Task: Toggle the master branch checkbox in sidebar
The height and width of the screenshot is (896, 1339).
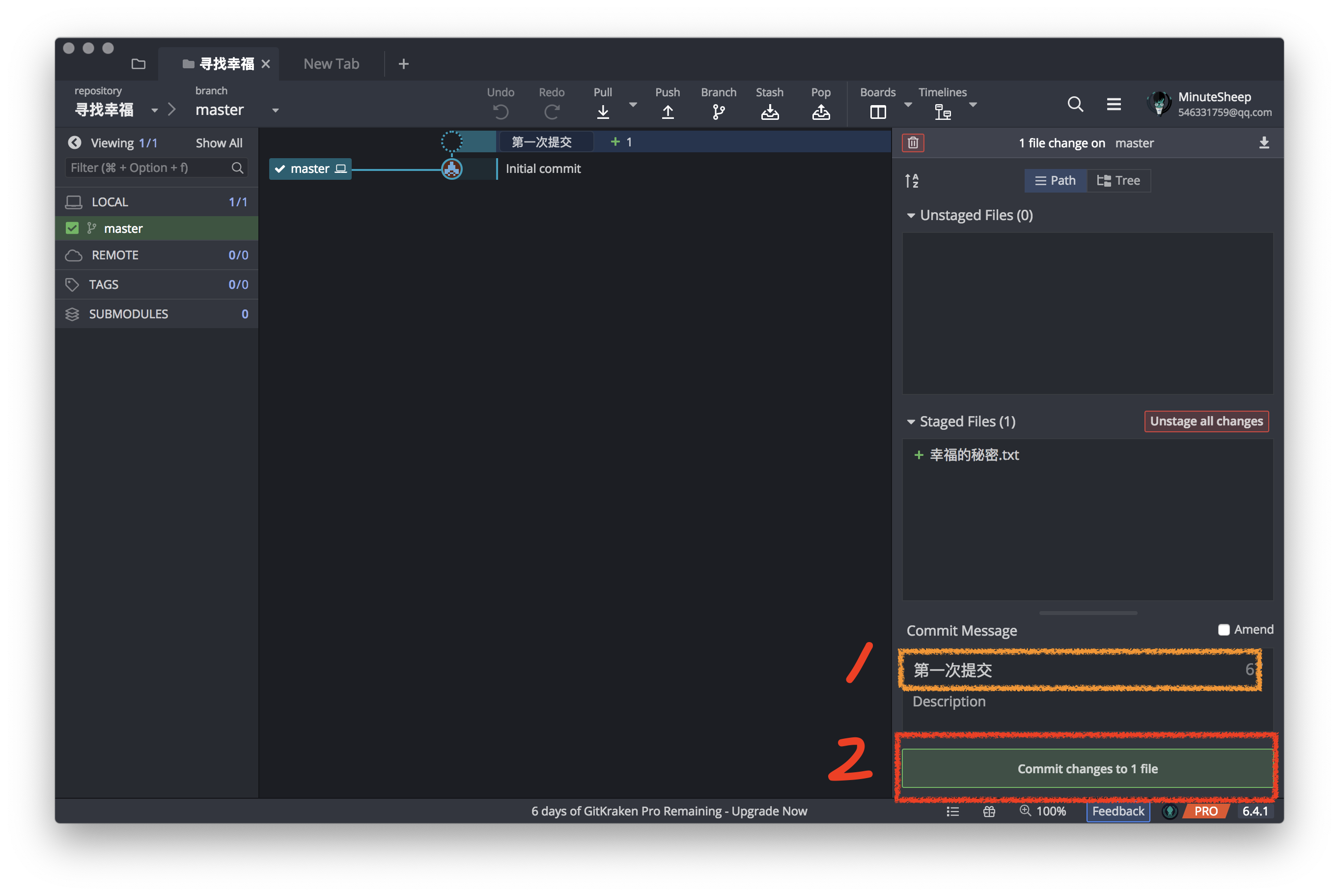Action: click(72, 228)
